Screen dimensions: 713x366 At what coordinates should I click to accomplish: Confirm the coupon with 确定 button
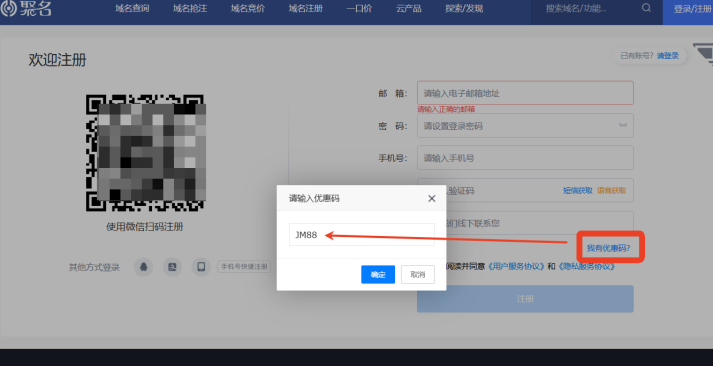click(378, 275)
